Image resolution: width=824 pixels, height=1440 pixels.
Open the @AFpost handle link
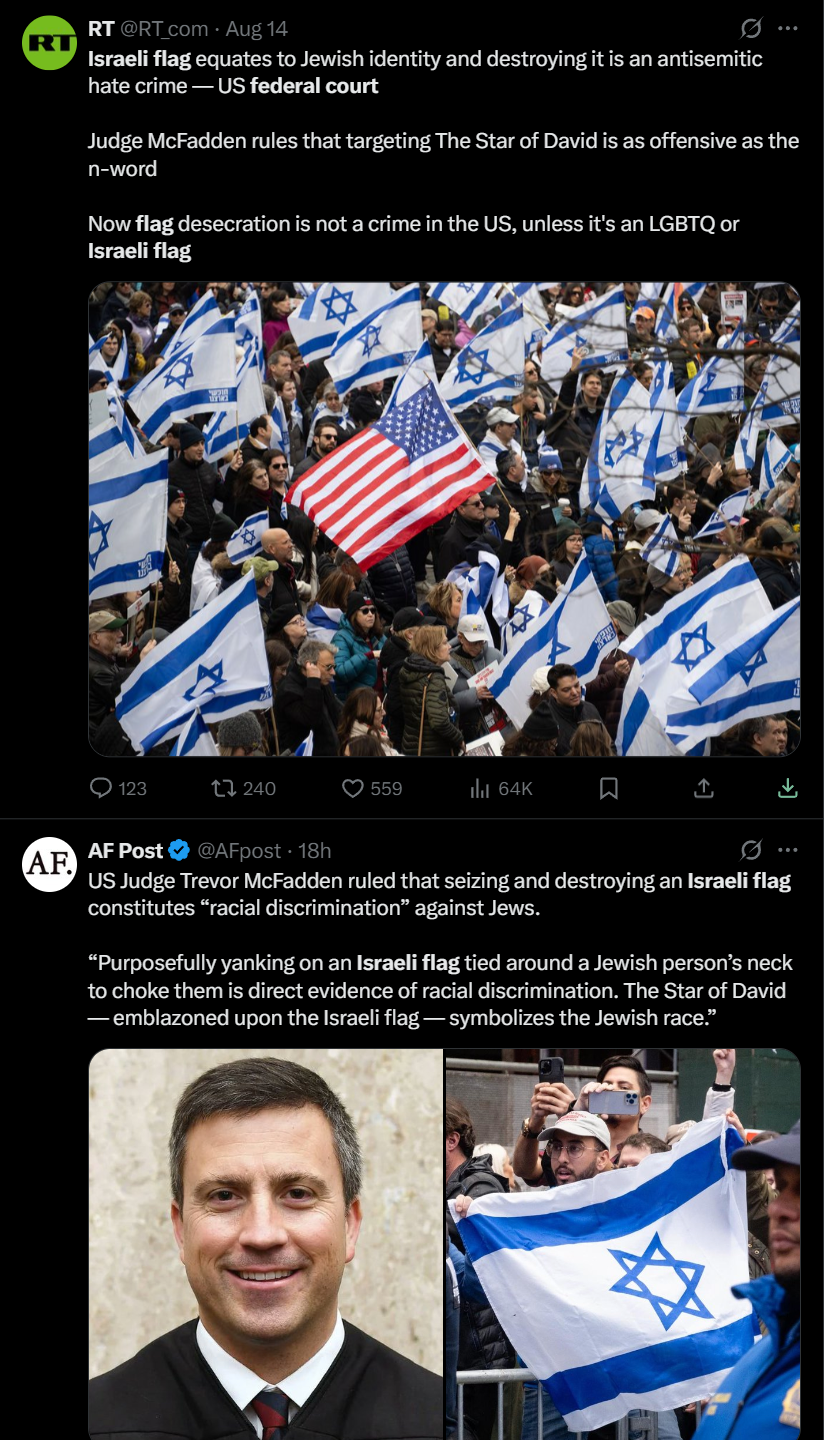[x=239, y=851]
